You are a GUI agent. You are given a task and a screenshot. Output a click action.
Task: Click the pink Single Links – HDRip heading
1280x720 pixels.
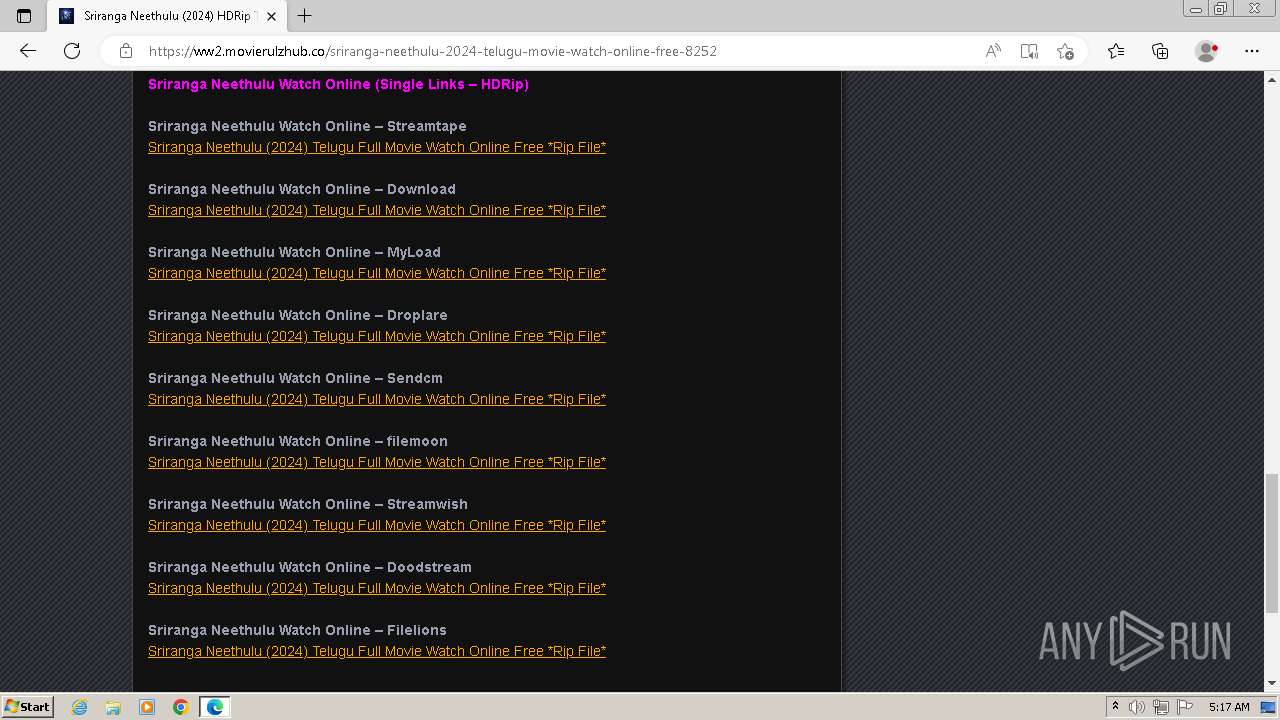pyautogui.click(x=338, y=84)
